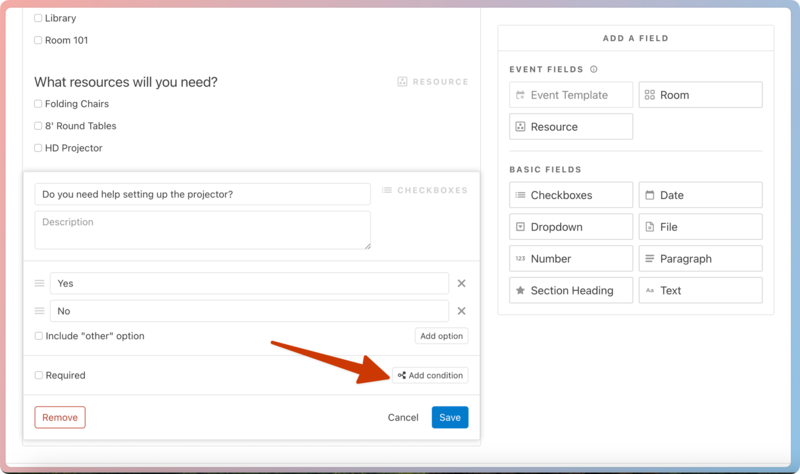The image size is (800, 474).
Task: Click Cancel to discard changes
Action: [x=403, y=417]
